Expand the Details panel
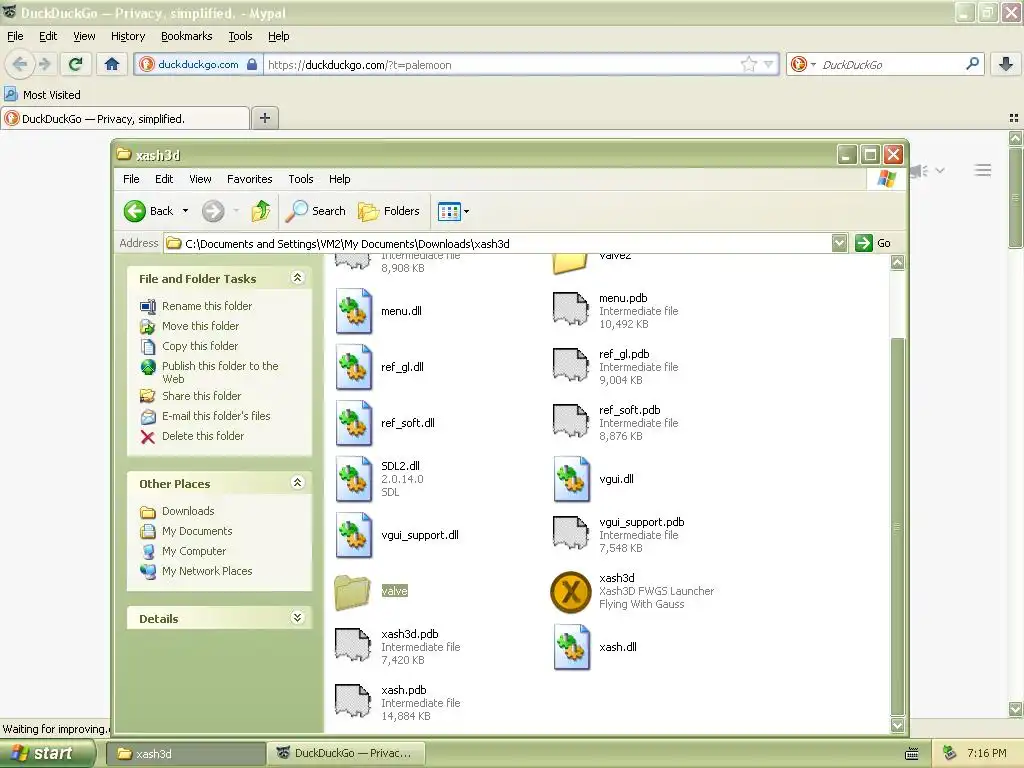The width and height of the screenshot is (1024, 768). point(297,617)
